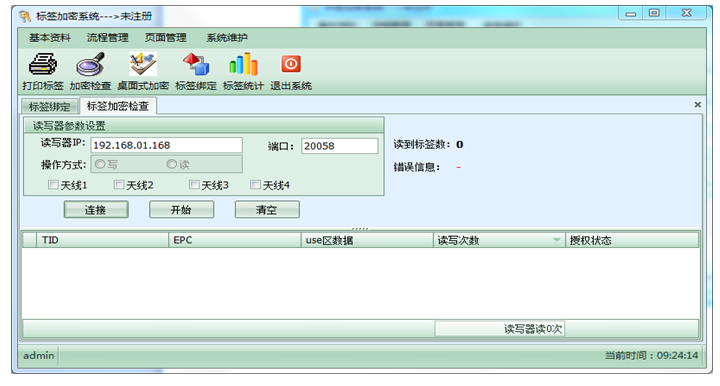720x386 pixels.
Task: Select the 读 radio button
Action: 172,164
